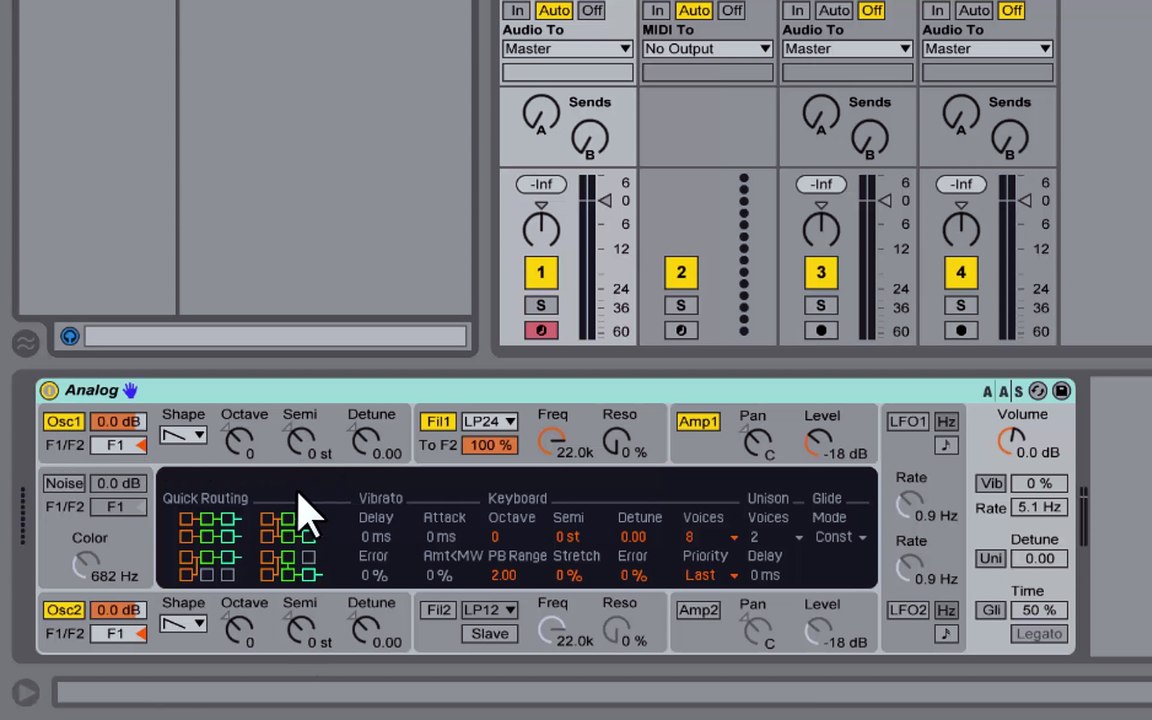
Task: Click the play icon at bottom left
Action: point(26,692)
